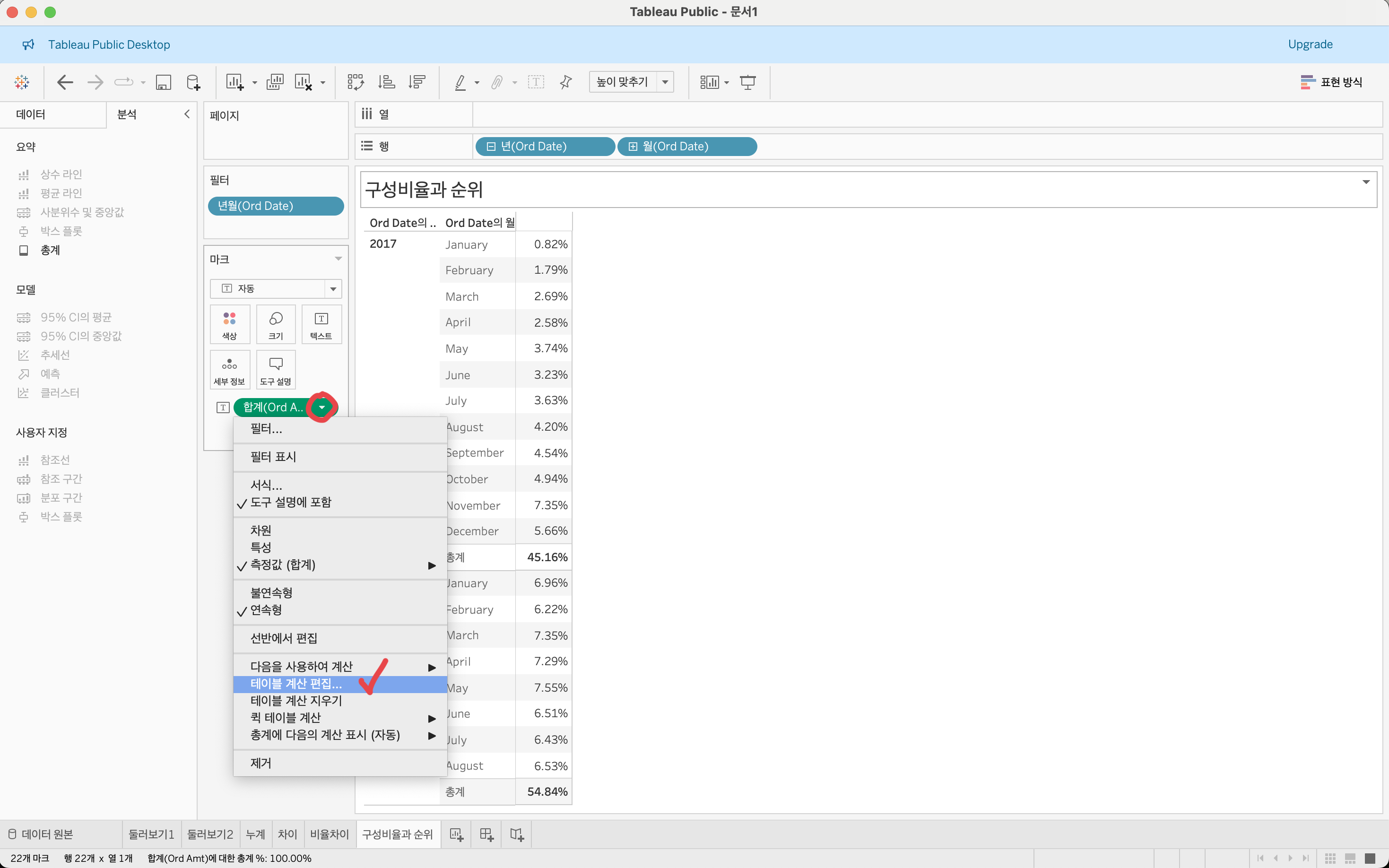Click the Tooltip (도구 설명) marks button
Screen dimensions: 1389x868
click(x=276, y=370)
